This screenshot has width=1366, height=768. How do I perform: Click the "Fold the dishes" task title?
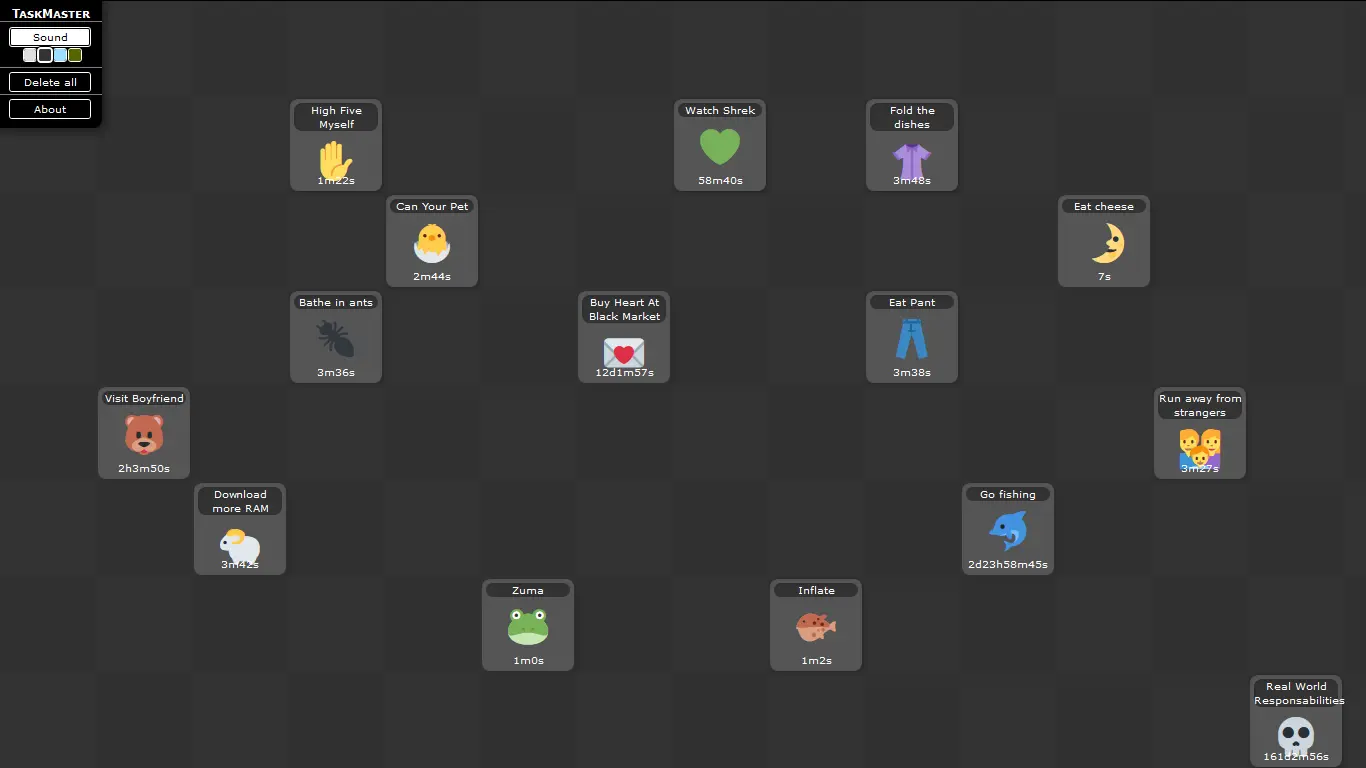point(912,117)
